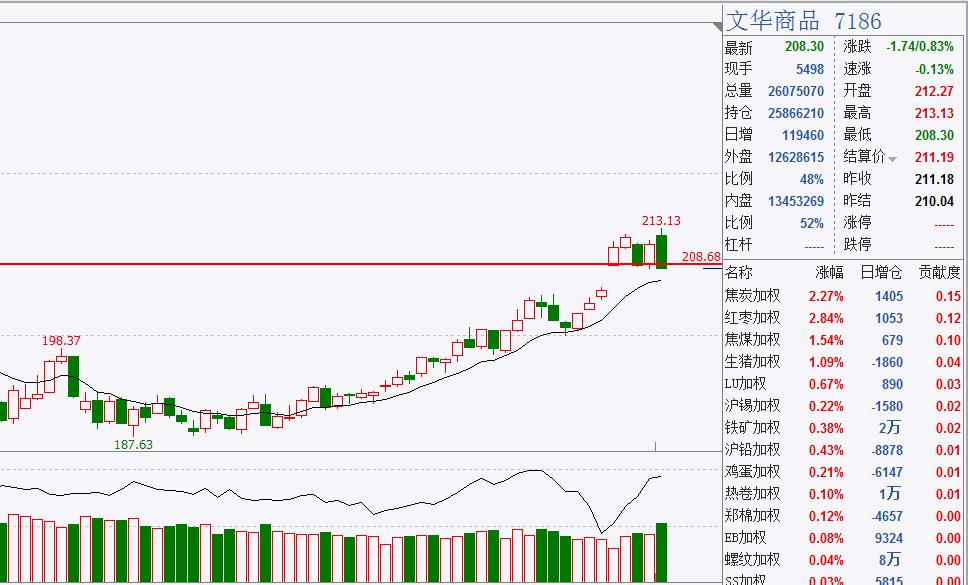Select the 沪铅加权 row
Image resolution: width=968 pixels, height=585 pixels.
click(x=843, y=450)
